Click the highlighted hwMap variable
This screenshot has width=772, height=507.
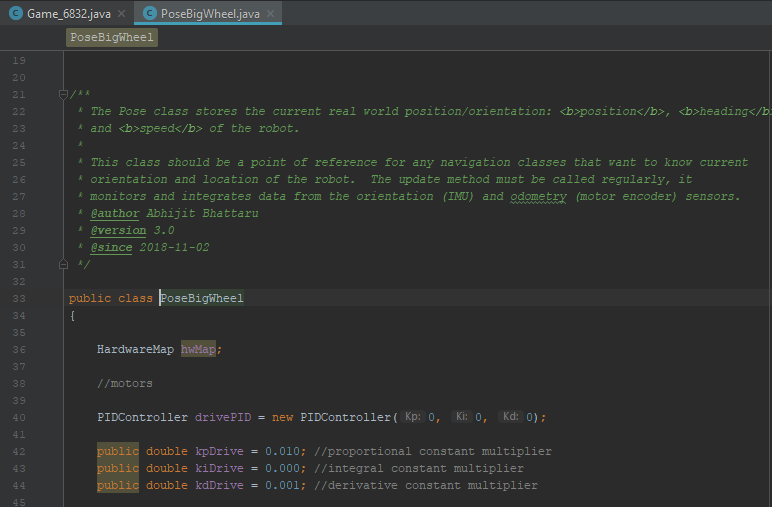(198, 349)
